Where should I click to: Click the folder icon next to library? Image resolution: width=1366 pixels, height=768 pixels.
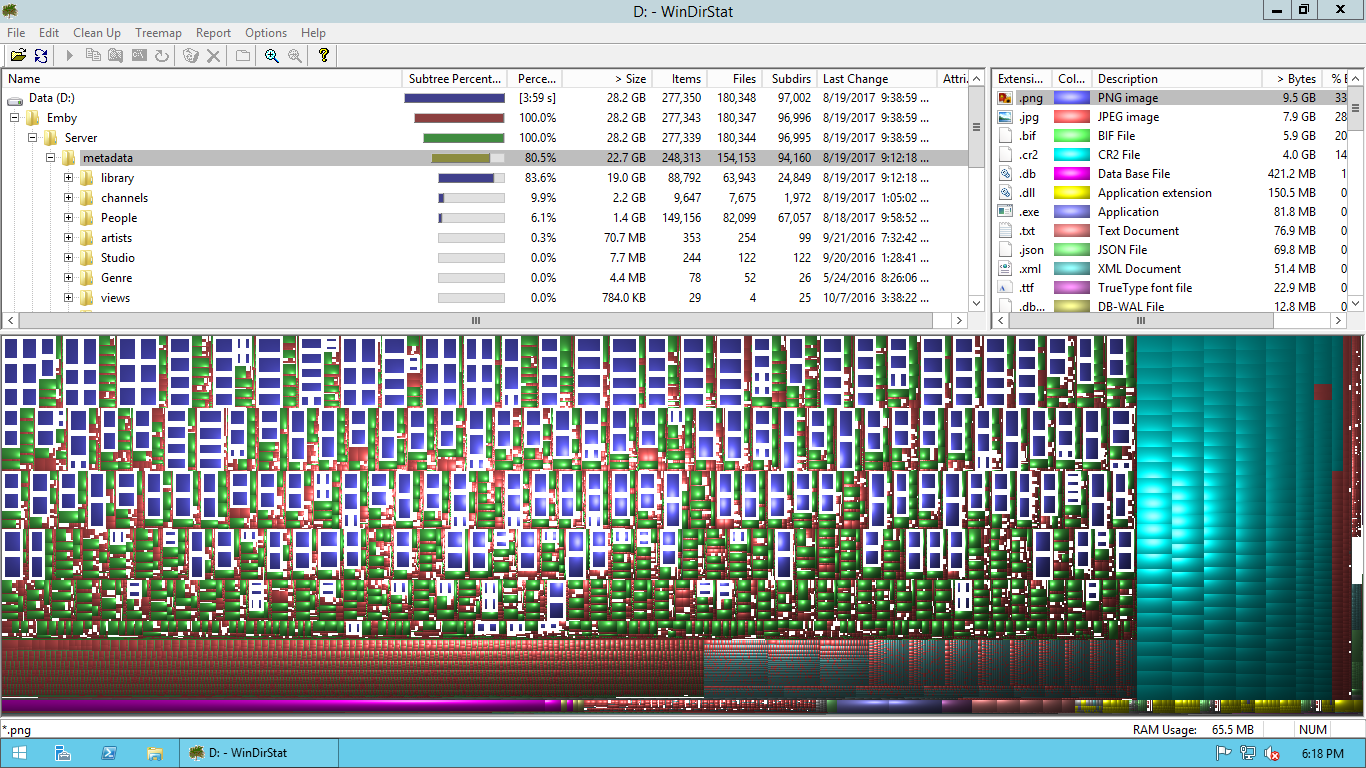tap(87, 178)
